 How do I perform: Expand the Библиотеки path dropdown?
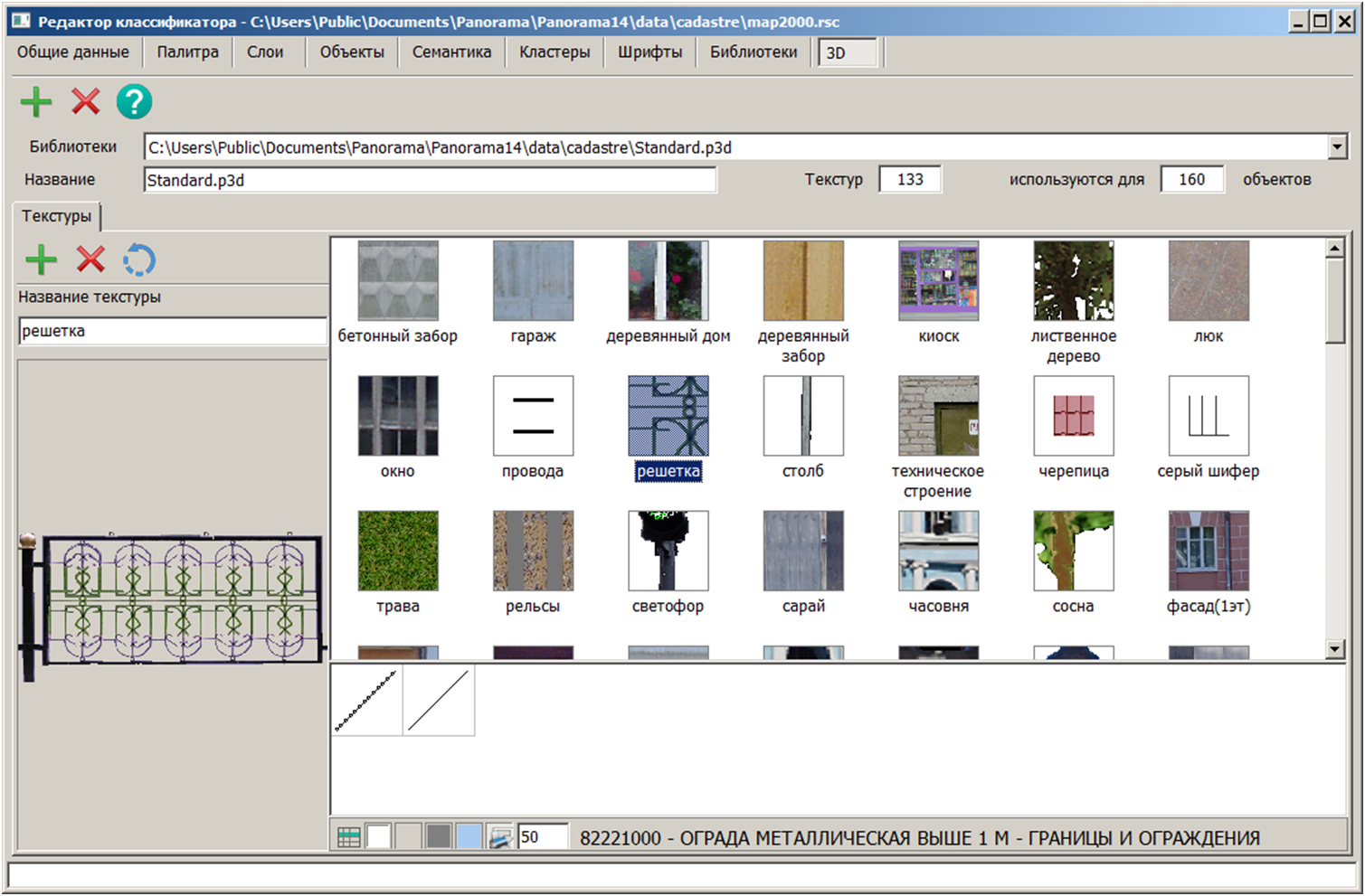1337,146
